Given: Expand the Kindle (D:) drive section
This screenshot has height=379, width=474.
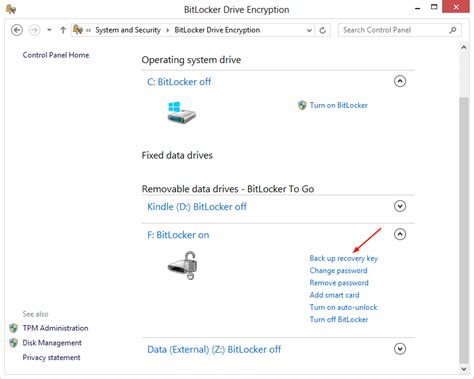Looking at the screenshot, I should pyautogui.click(x=400, y=206).
